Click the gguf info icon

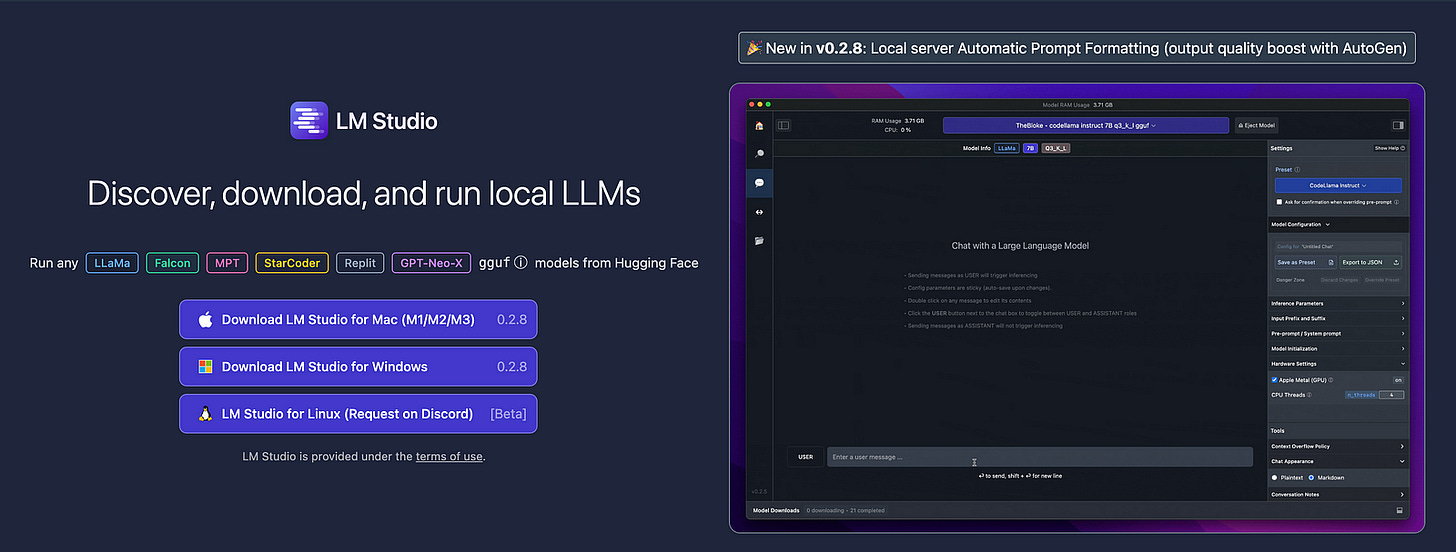pos(519,263)
